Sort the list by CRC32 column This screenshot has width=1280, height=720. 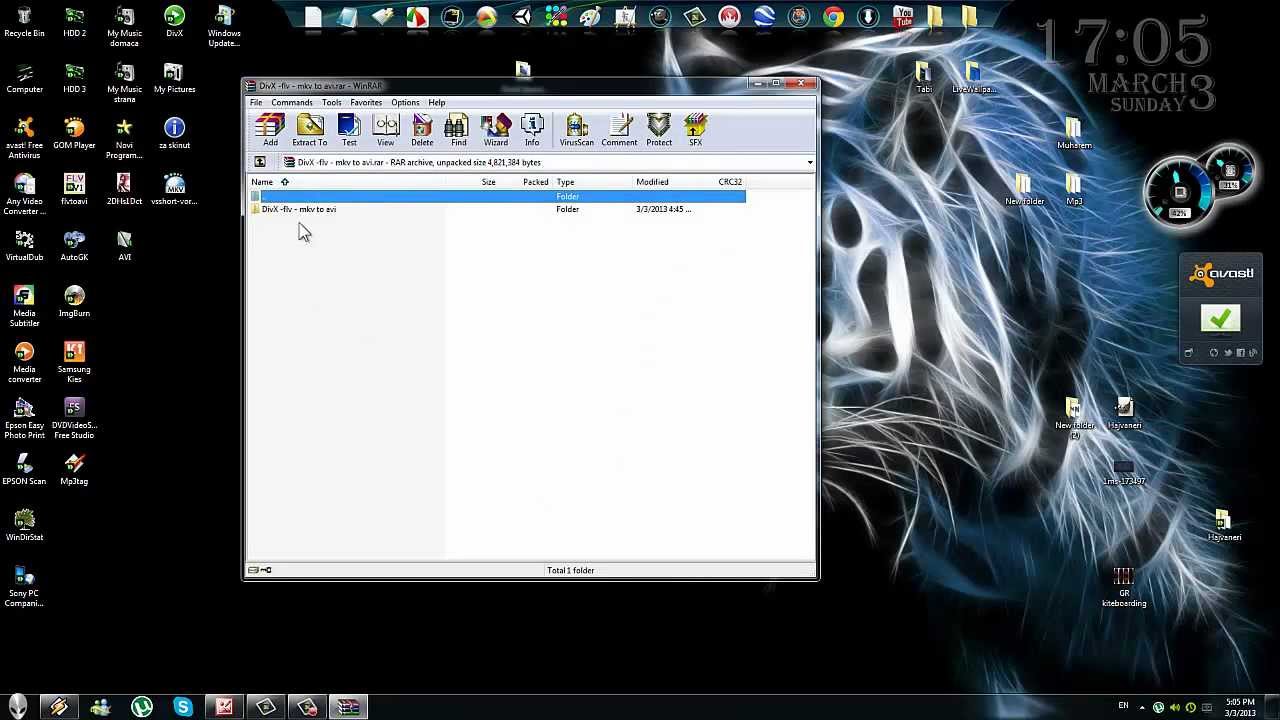[730, 182]
